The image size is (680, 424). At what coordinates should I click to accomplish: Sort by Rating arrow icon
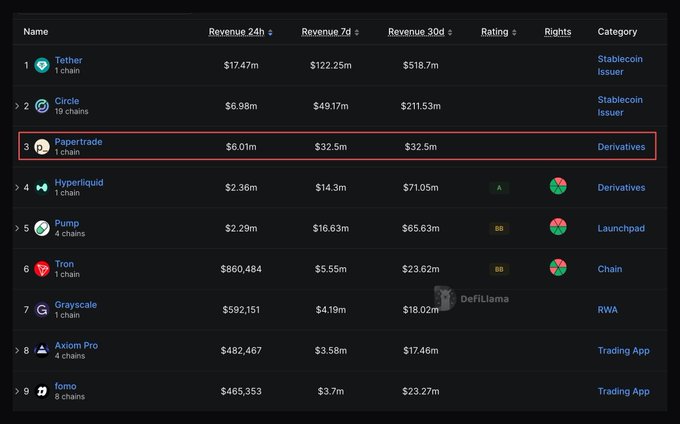(x=514, y=33)
